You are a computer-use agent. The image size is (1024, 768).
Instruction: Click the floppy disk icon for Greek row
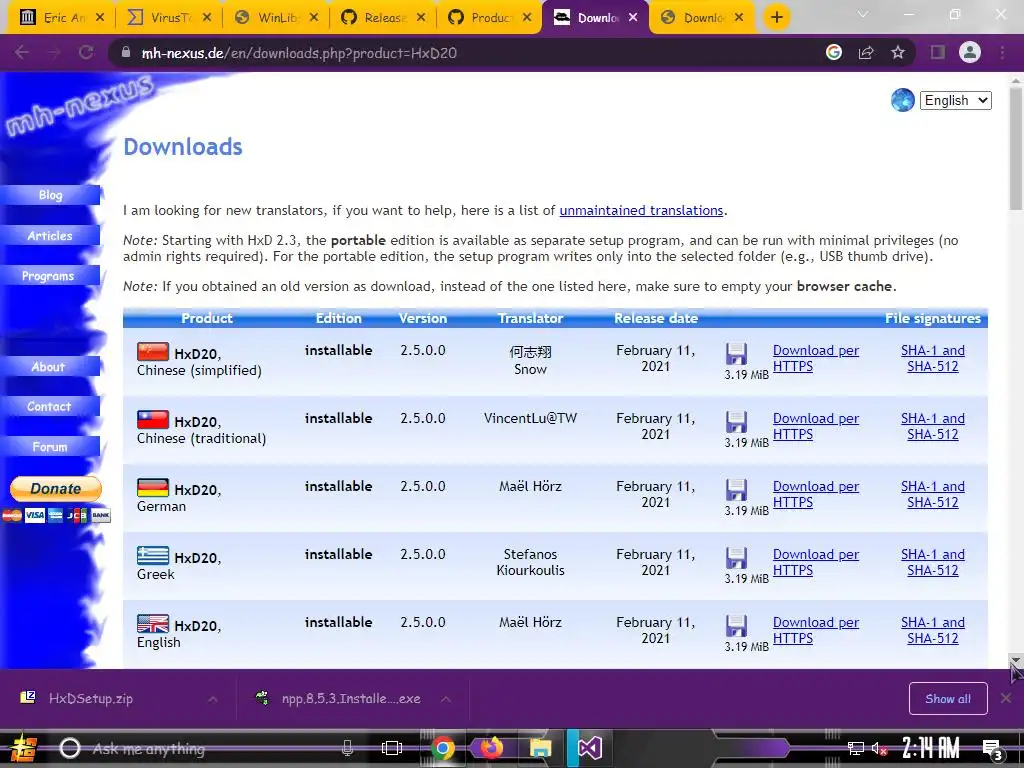coord(736,558)
